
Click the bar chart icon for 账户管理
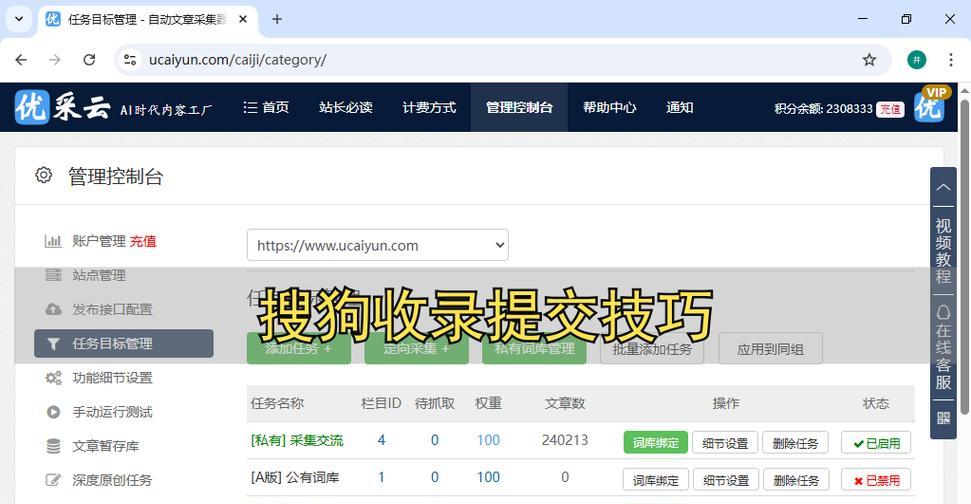click(x=53, y=241)
